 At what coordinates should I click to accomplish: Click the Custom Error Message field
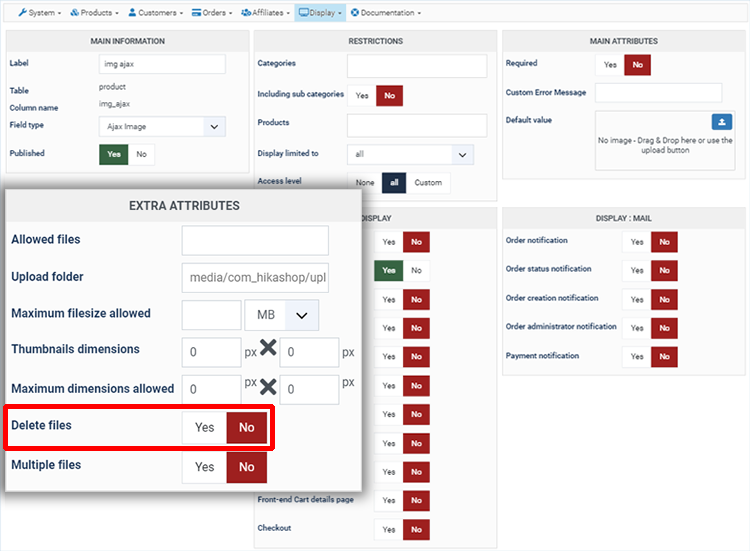659,93
